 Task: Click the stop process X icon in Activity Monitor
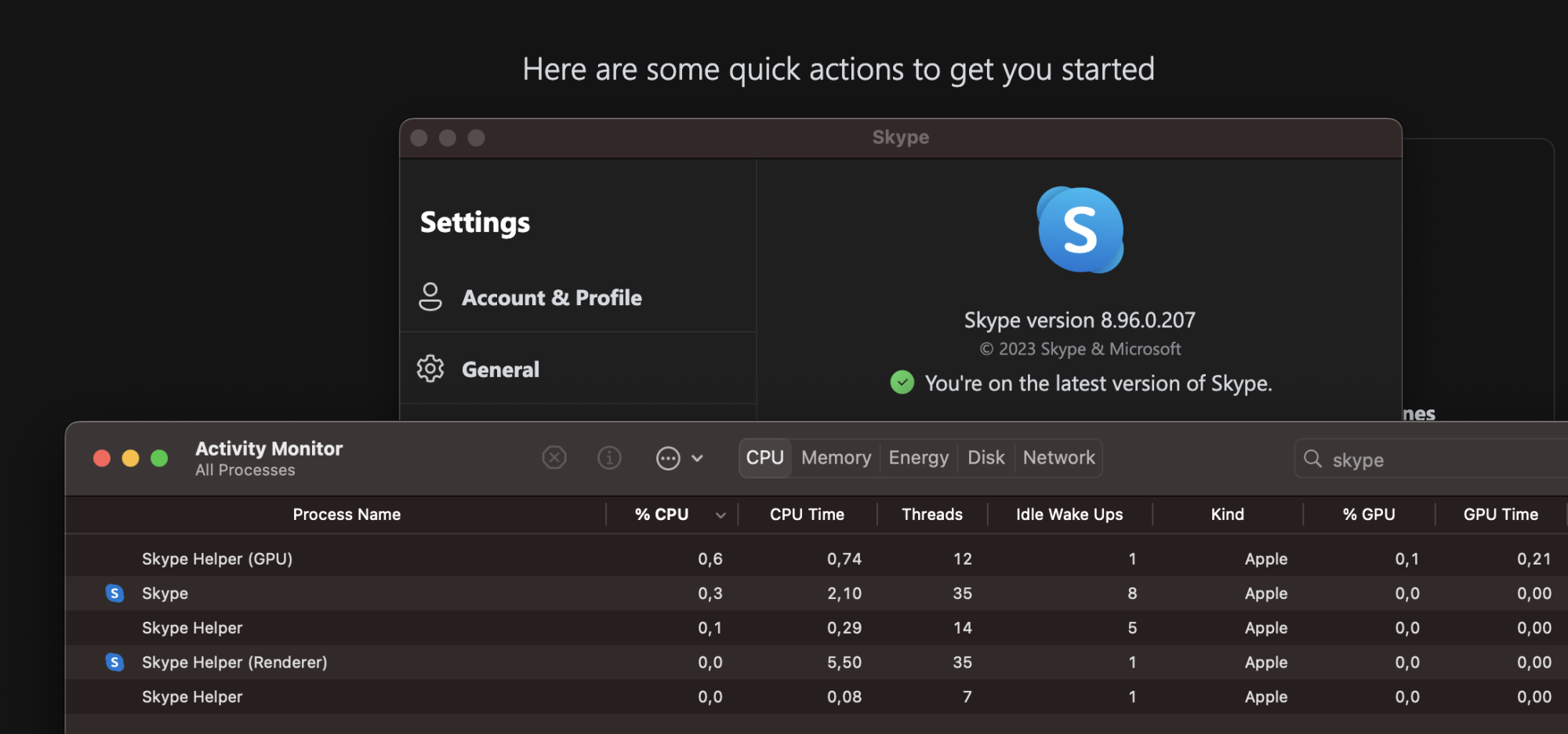click(554, 457)
